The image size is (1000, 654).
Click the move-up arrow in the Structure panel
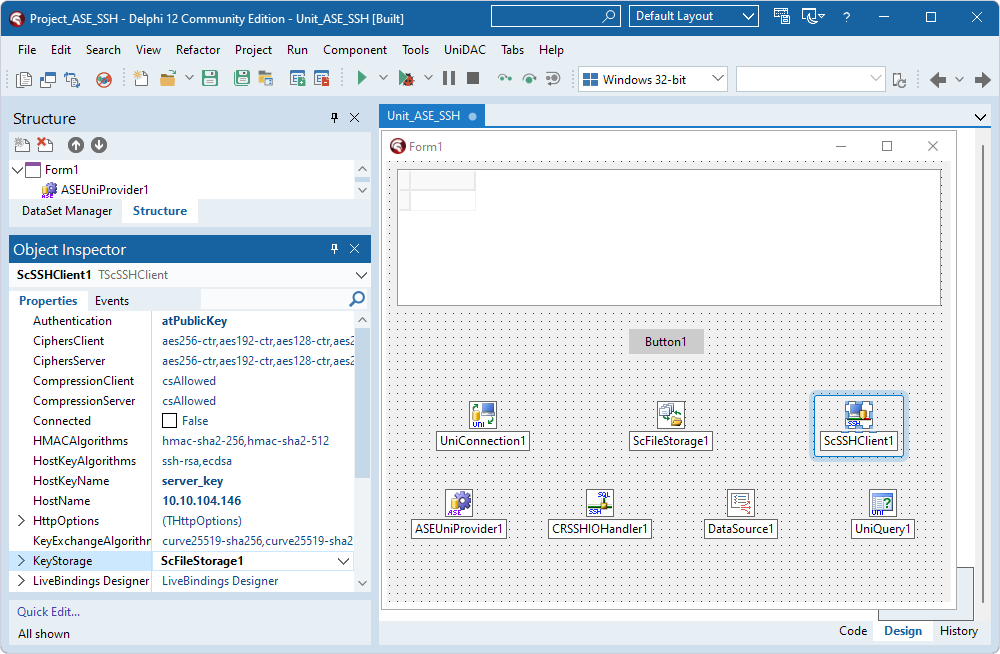point(75,144)
